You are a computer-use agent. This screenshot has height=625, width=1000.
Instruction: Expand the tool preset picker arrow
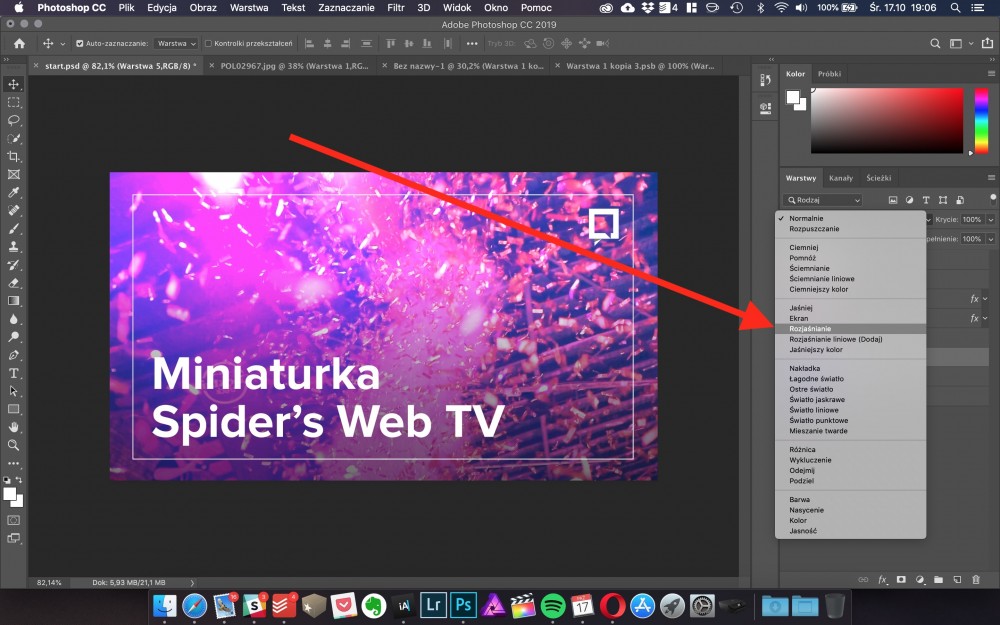pyautogui.click(x=62, y=44)
